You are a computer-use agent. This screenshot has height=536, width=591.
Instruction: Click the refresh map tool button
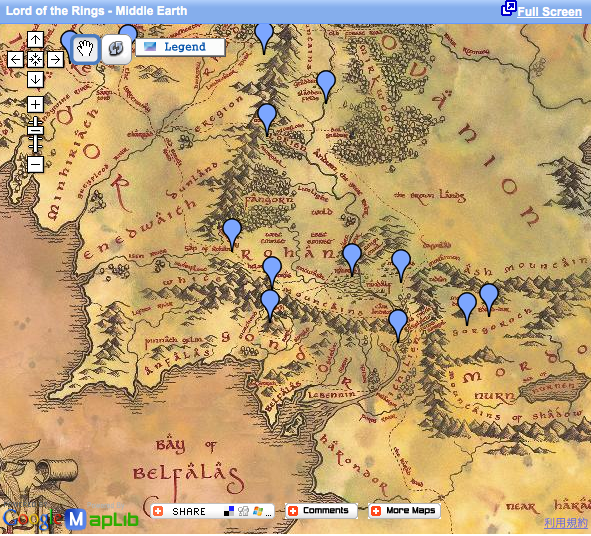pos(116,49)
